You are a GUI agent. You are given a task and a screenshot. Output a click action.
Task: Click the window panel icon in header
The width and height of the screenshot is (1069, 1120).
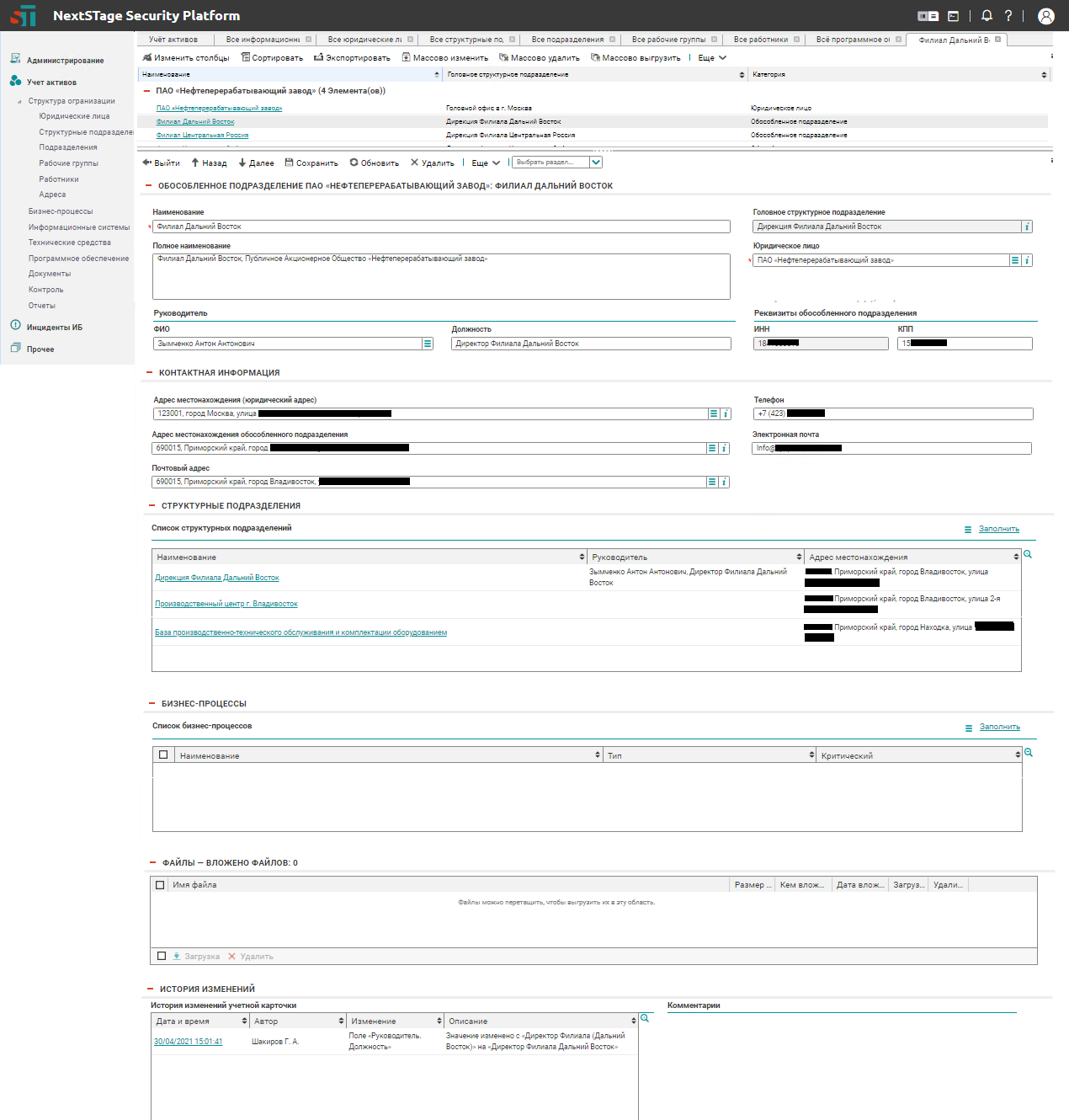(x=953, y=16)
